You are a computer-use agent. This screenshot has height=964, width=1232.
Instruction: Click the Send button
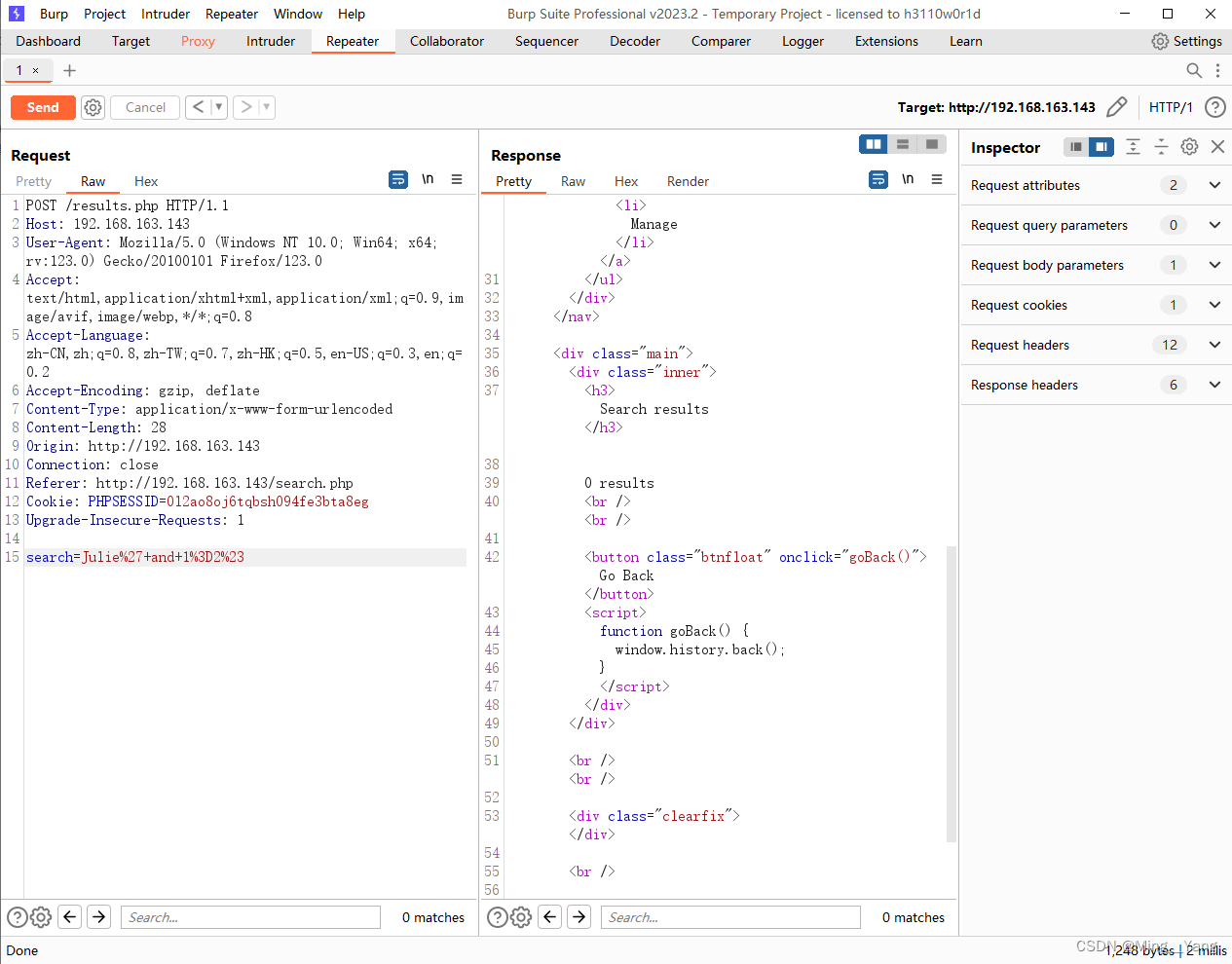(43, 107)
